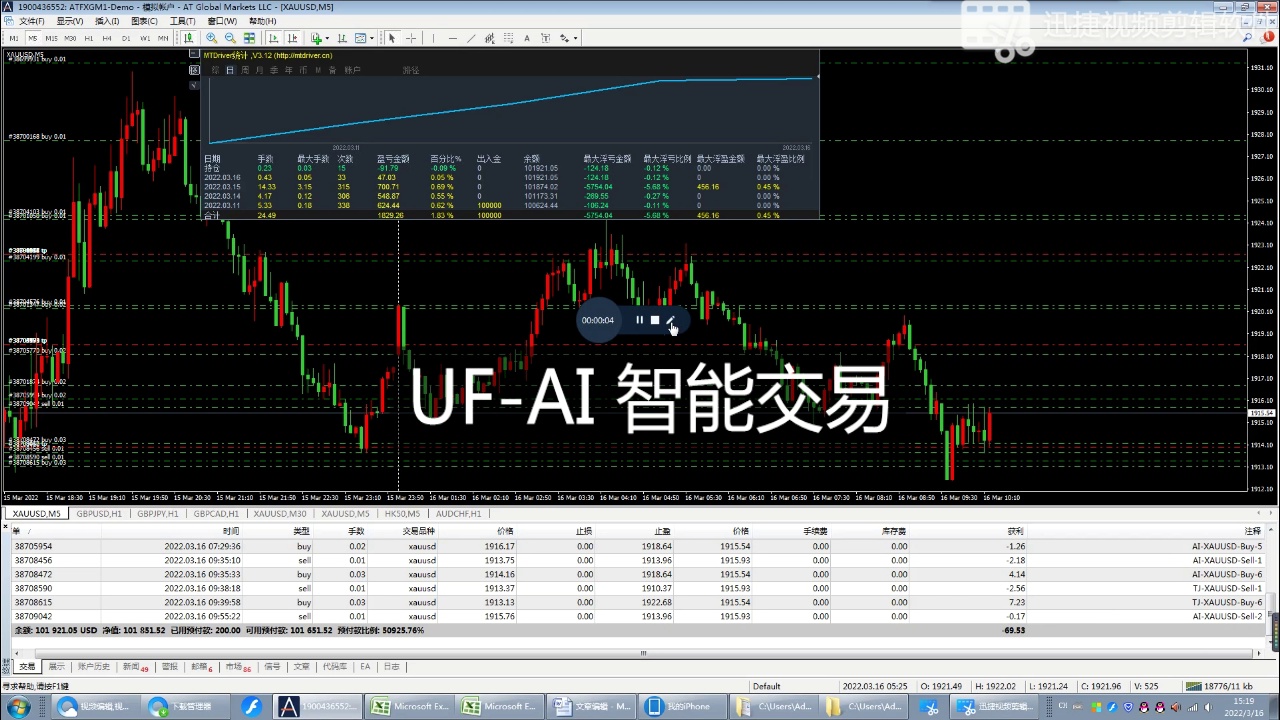Switch to the HK50,M5 chart tab
Image resolution: width=1280 pixels, height=720 pixels.
click(x=402, y=514)
